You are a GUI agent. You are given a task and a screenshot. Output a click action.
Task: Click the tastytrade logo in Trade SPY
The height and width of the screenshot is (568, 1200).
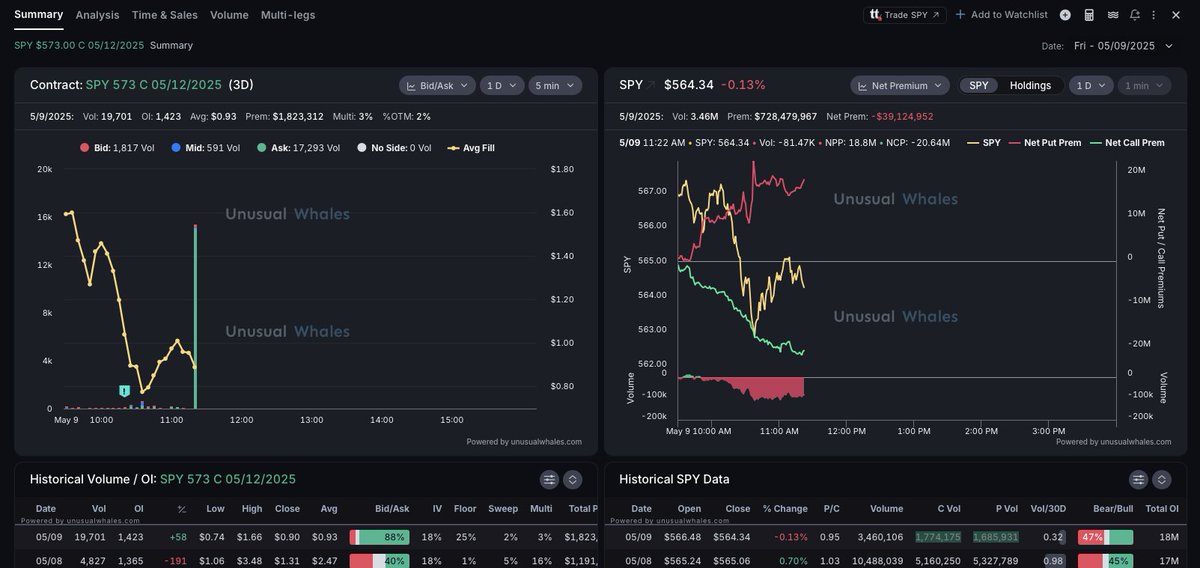pos(875,15)
